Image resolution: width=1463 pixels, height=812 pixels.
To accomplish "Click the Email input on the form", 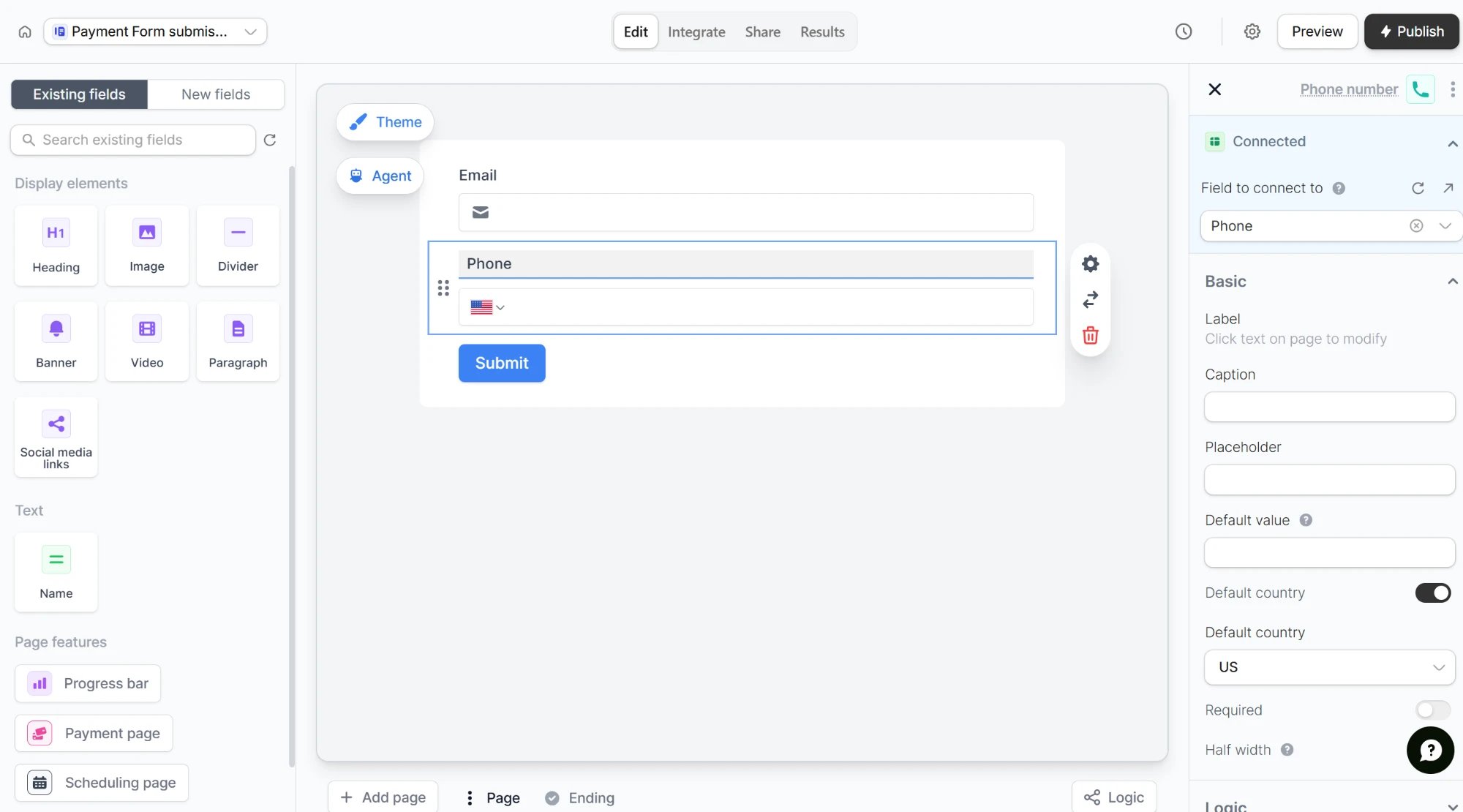I will coord(746,212).
